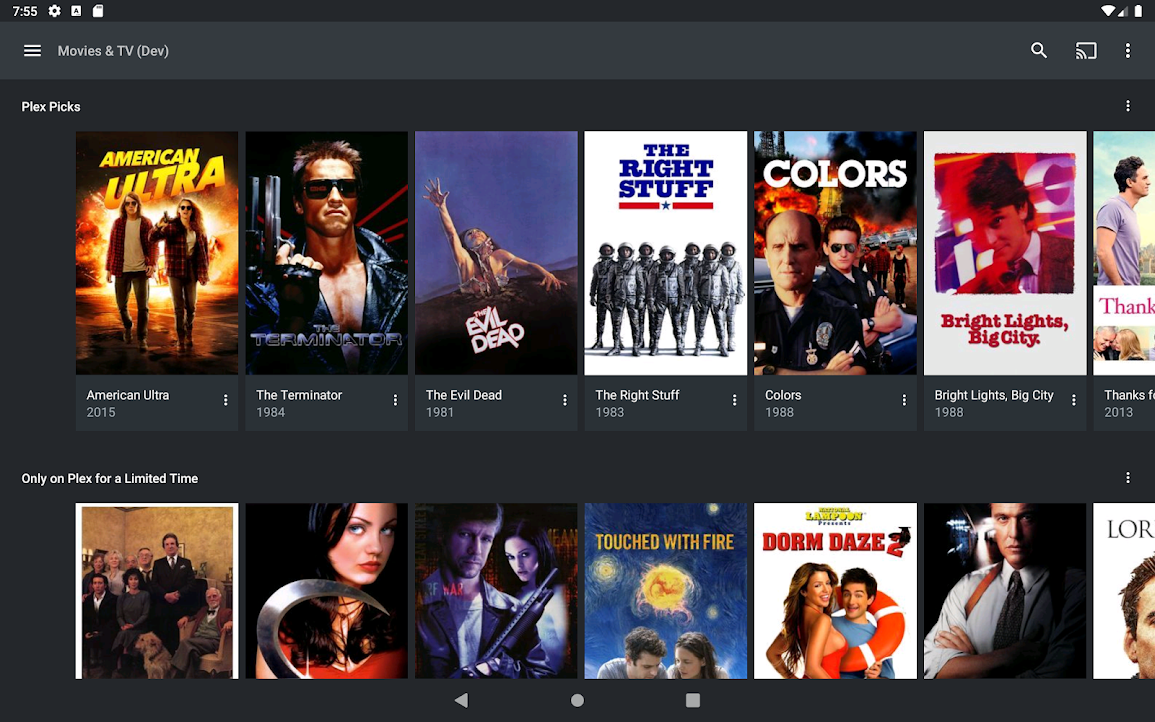Open Only on Plex section options menu

click(1127, 477)
